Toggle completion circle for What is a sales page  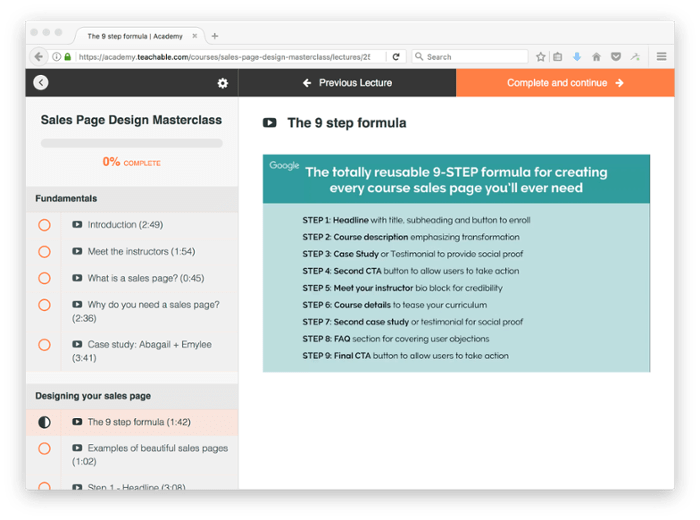pyautogui.click(x=44, y=278)
